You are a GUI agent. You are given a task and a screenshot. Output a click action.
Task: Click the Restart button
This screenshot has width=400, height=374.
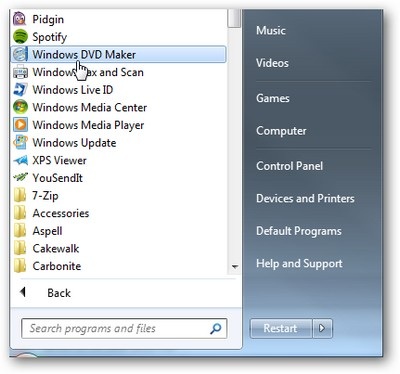[281, 328]
